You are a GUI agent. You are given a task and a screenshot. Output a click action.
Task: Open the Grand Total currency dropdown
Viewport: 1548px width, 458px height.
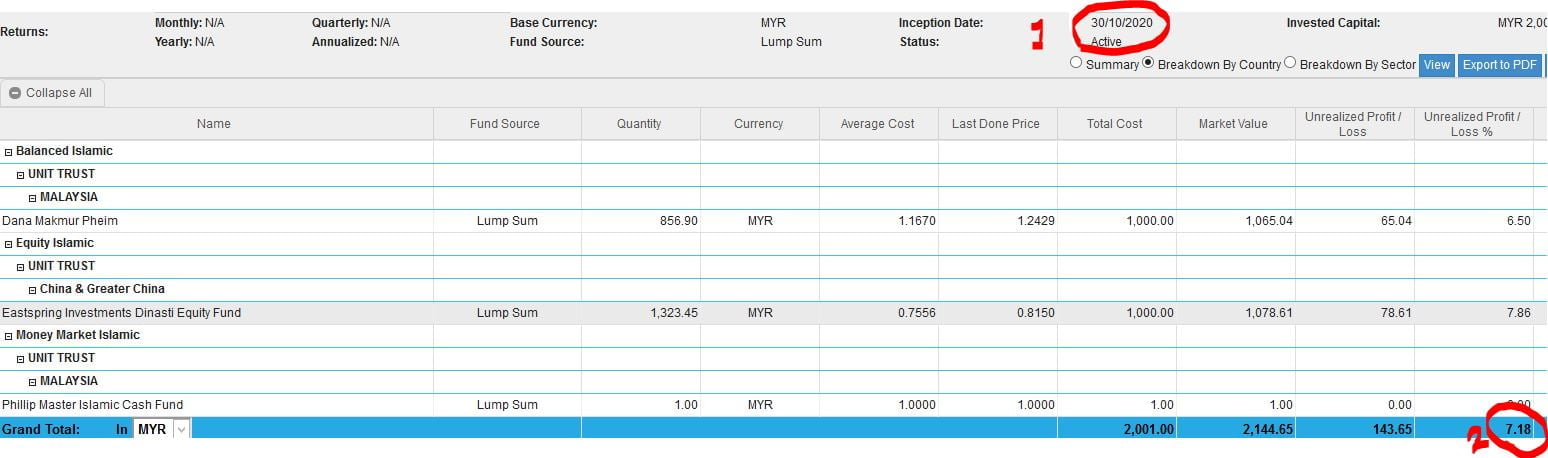181,429
